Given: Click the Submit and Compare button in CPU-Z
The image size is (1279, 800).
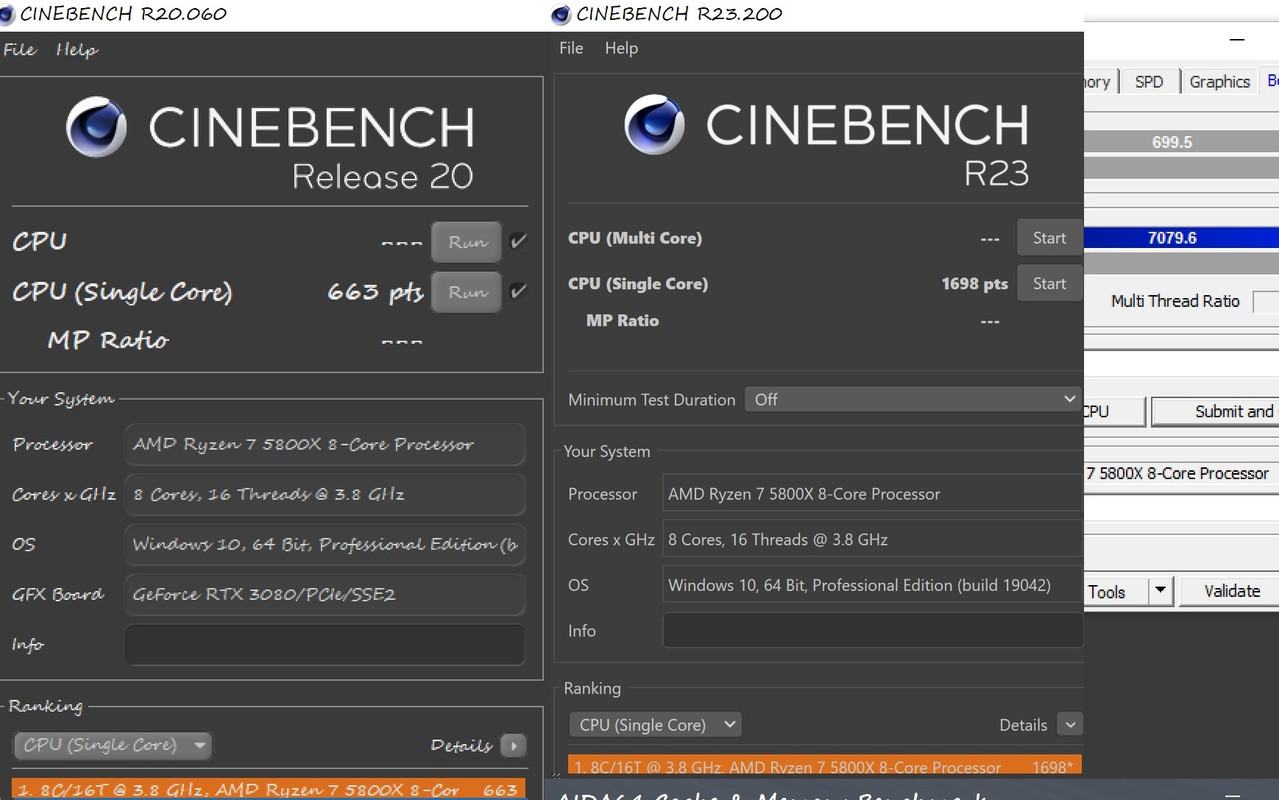Looking at the screenshot, I should (1215, 411).
